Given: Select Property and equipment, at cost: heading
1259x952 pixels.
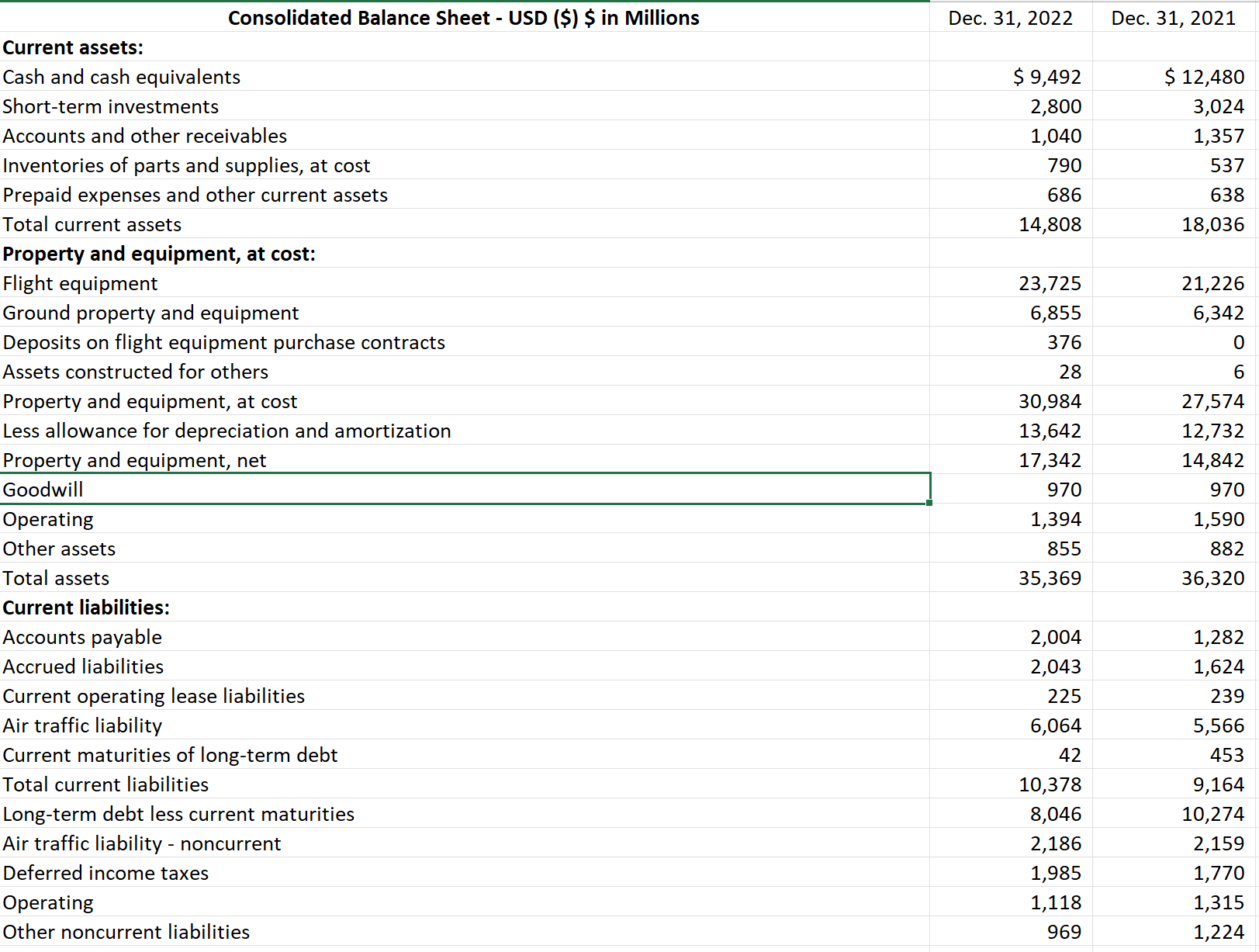Looking at the screenshot, I should coord(159,254).
